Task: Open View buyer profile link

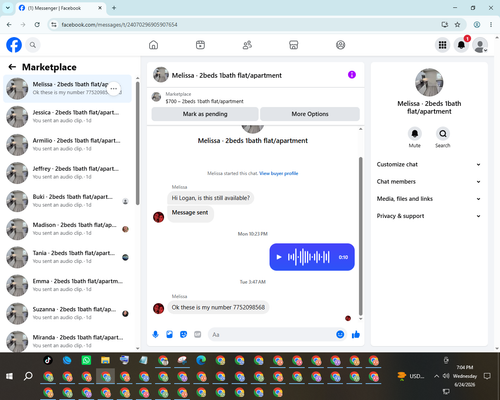Action: (x=279, y=173)
